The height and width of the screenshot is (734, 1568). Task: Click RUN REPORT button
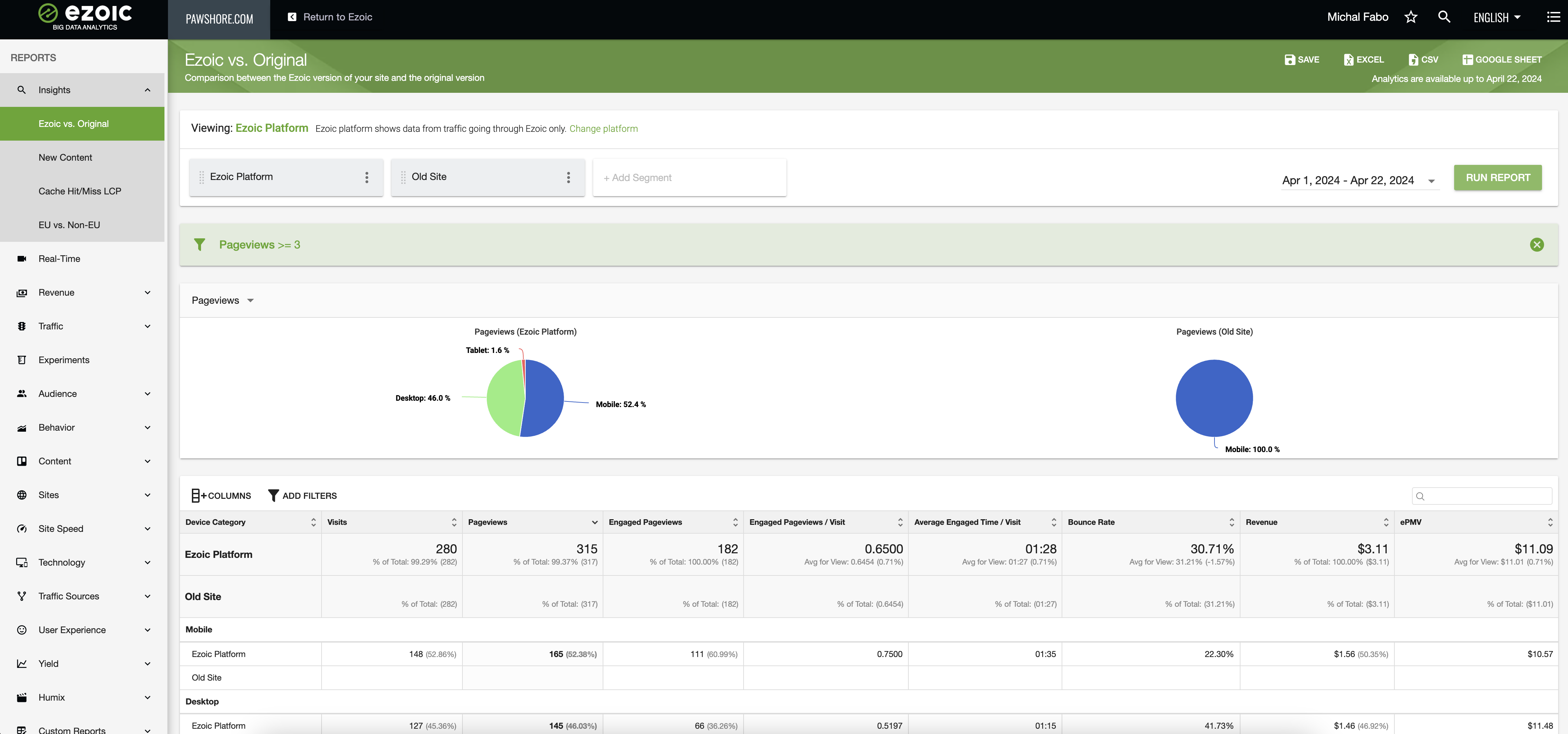tap(1498, 177)
